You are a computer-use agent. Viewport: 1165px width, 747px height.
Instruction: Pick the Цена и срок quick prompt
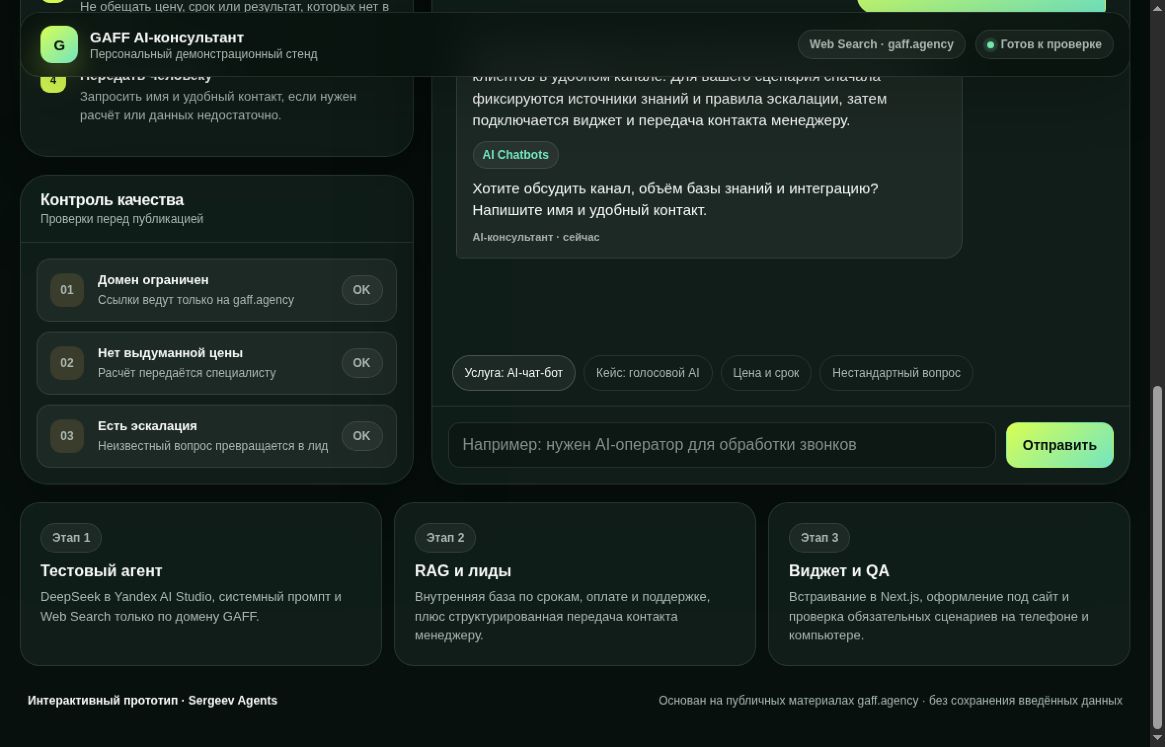point(766,373)
